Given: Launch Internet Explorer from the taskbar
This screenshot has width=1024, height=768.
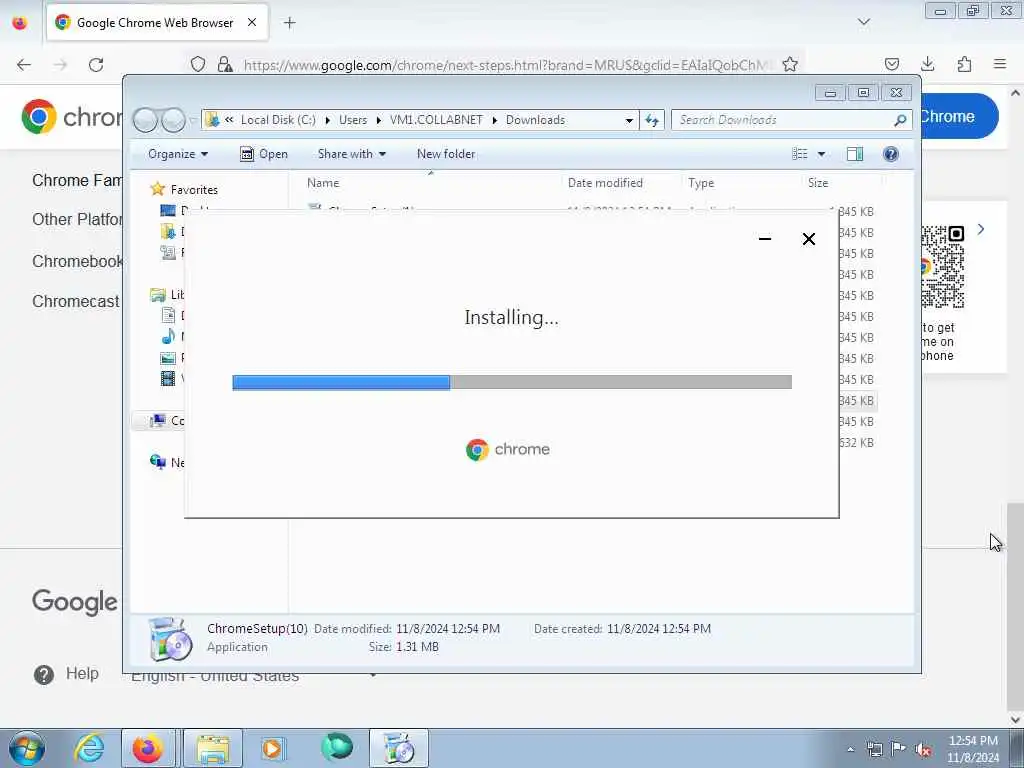Looking at the screenshot, I should 88,748.
